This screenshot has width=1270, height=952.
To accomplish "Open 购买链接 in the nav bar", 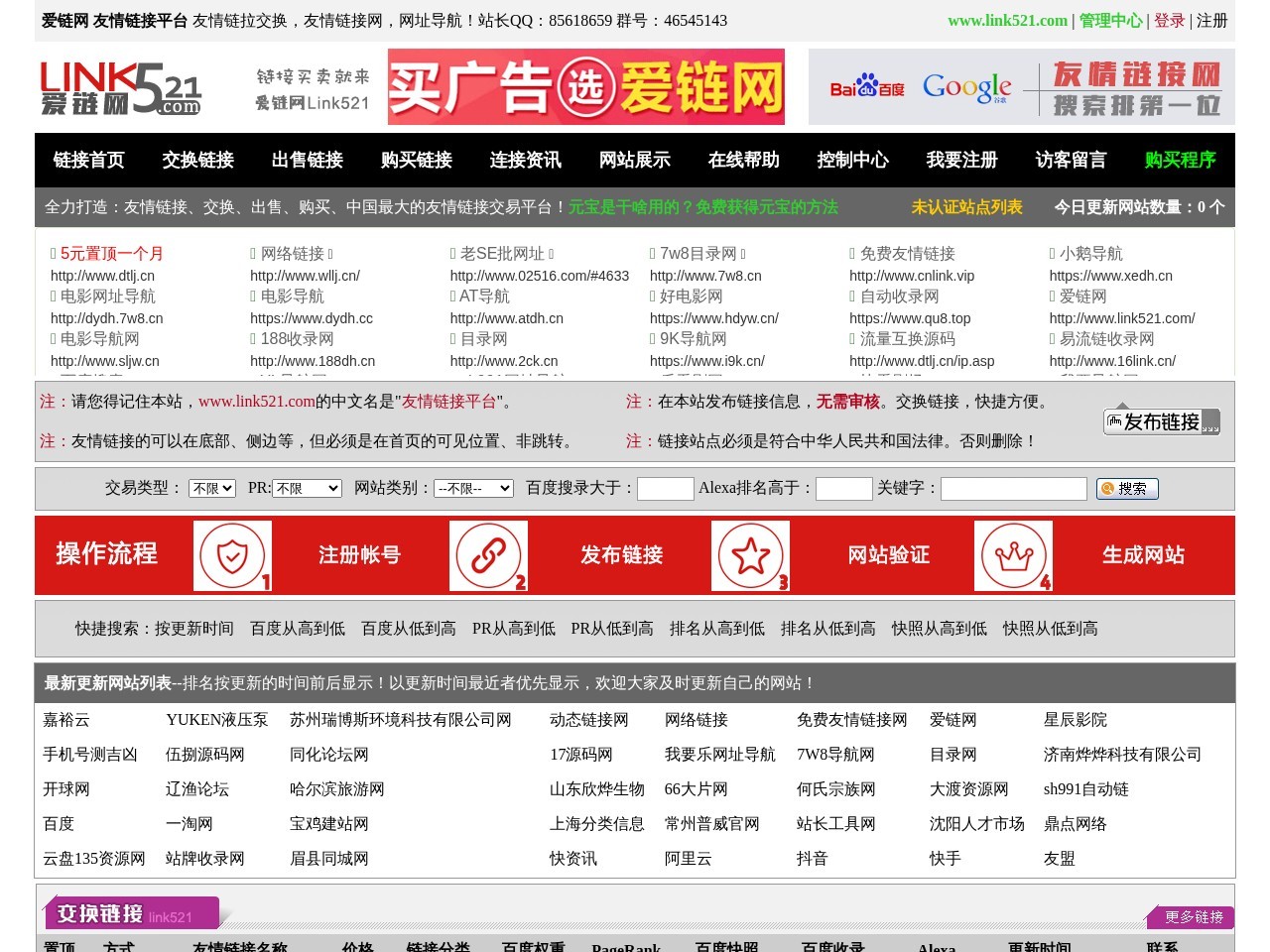I will (417, 160).
